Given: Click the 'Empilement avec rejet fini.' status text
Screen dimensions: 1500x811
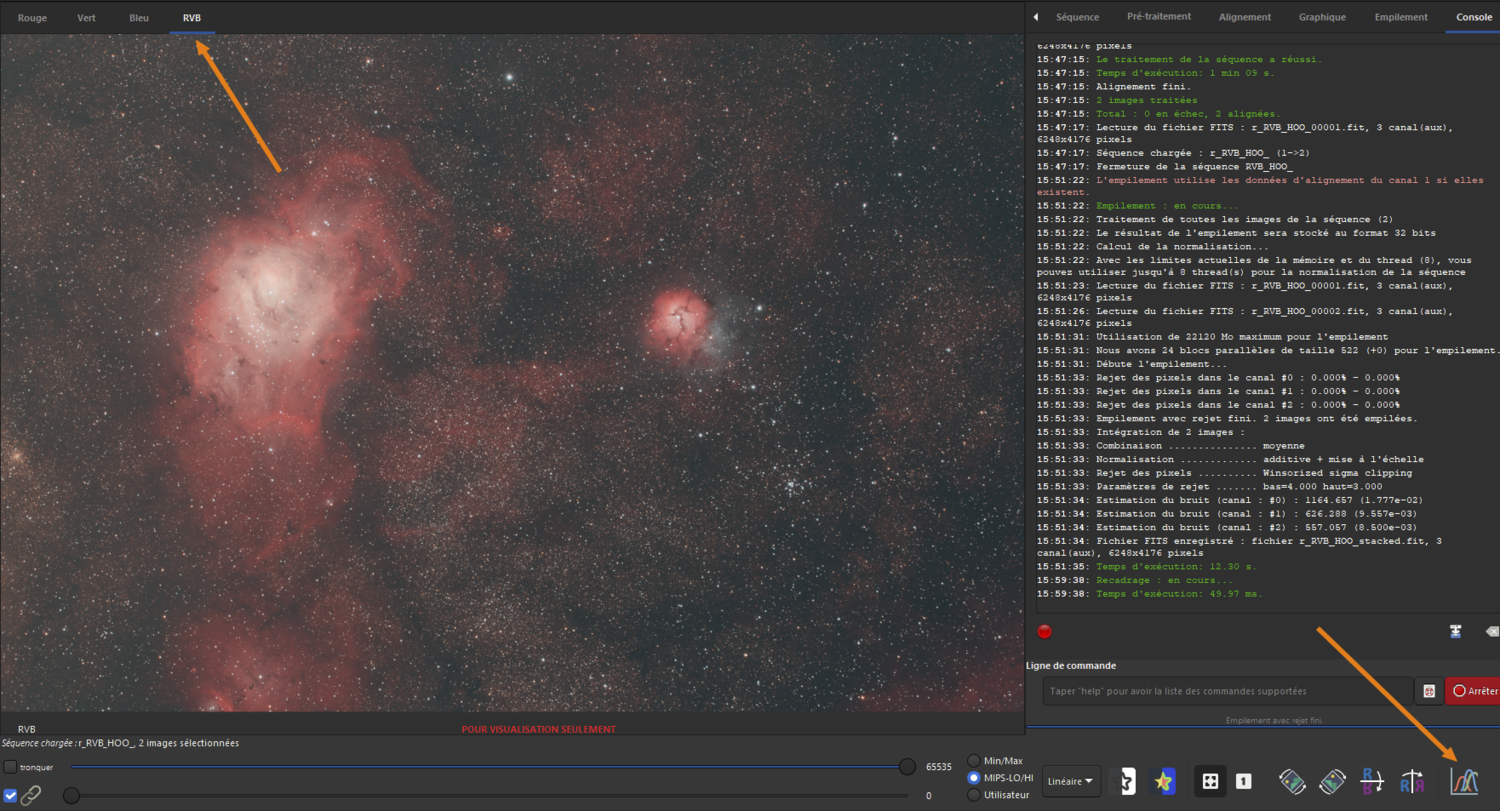Looking at the screenshot, I should coord(1274,720).
